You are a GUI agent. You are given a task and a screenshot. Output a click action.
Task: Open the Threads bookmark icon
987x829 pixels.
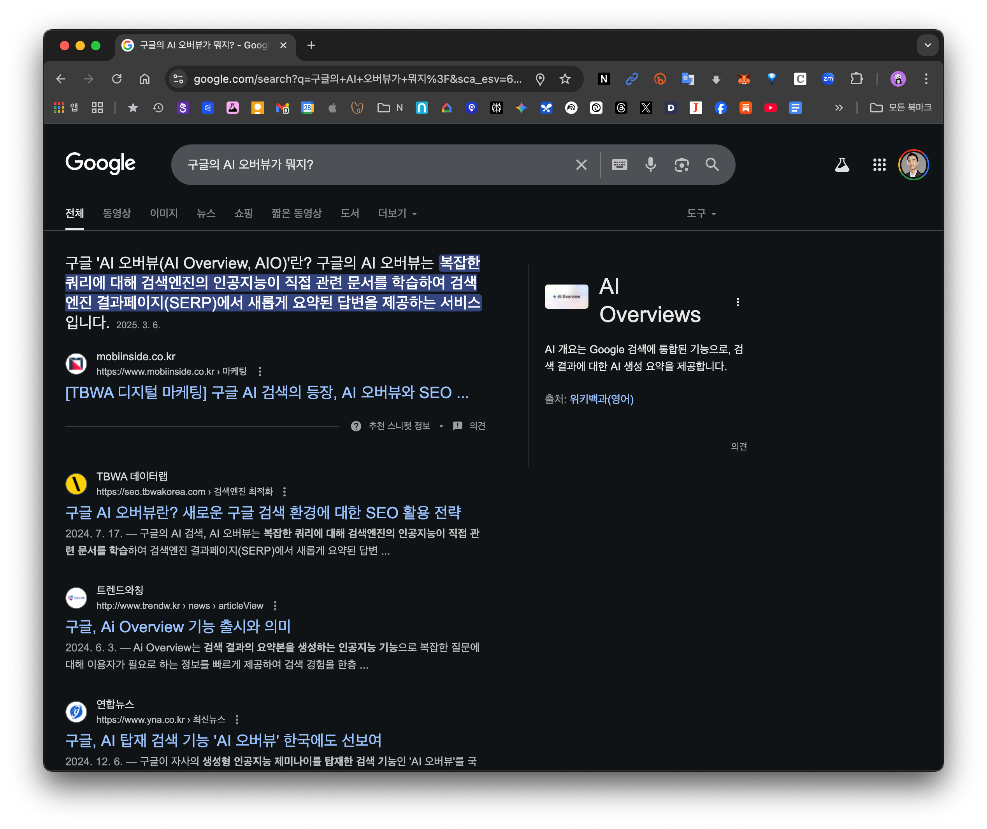(x=621, y=108)
